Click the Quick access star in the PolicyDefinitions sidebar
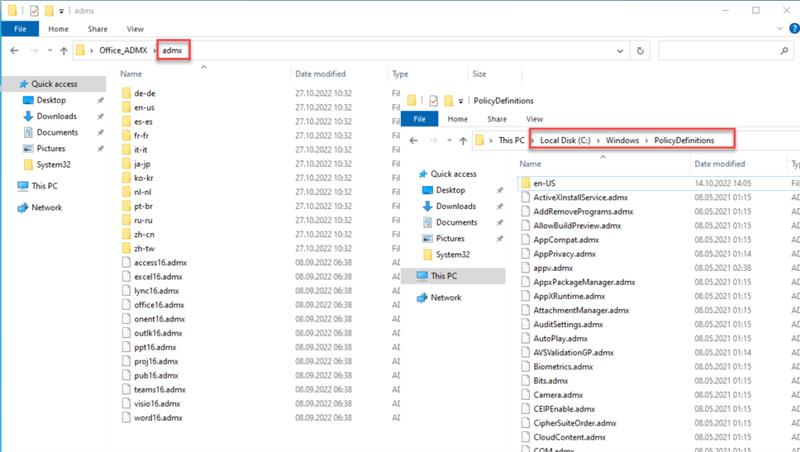Viewport: 800px width, 452px height. point(422,174)
